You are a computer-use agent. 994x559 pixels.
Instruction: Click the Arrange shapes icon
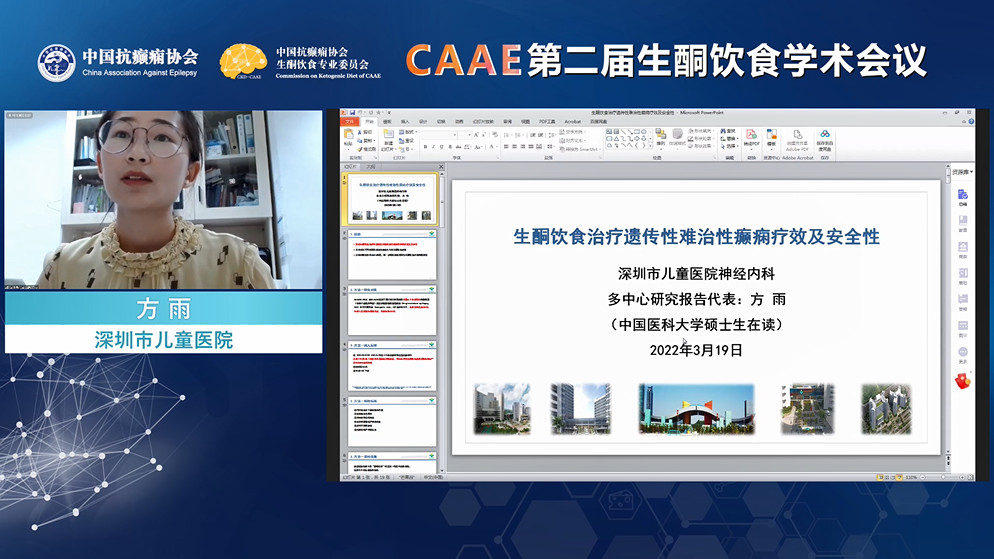tap(661, 136)
